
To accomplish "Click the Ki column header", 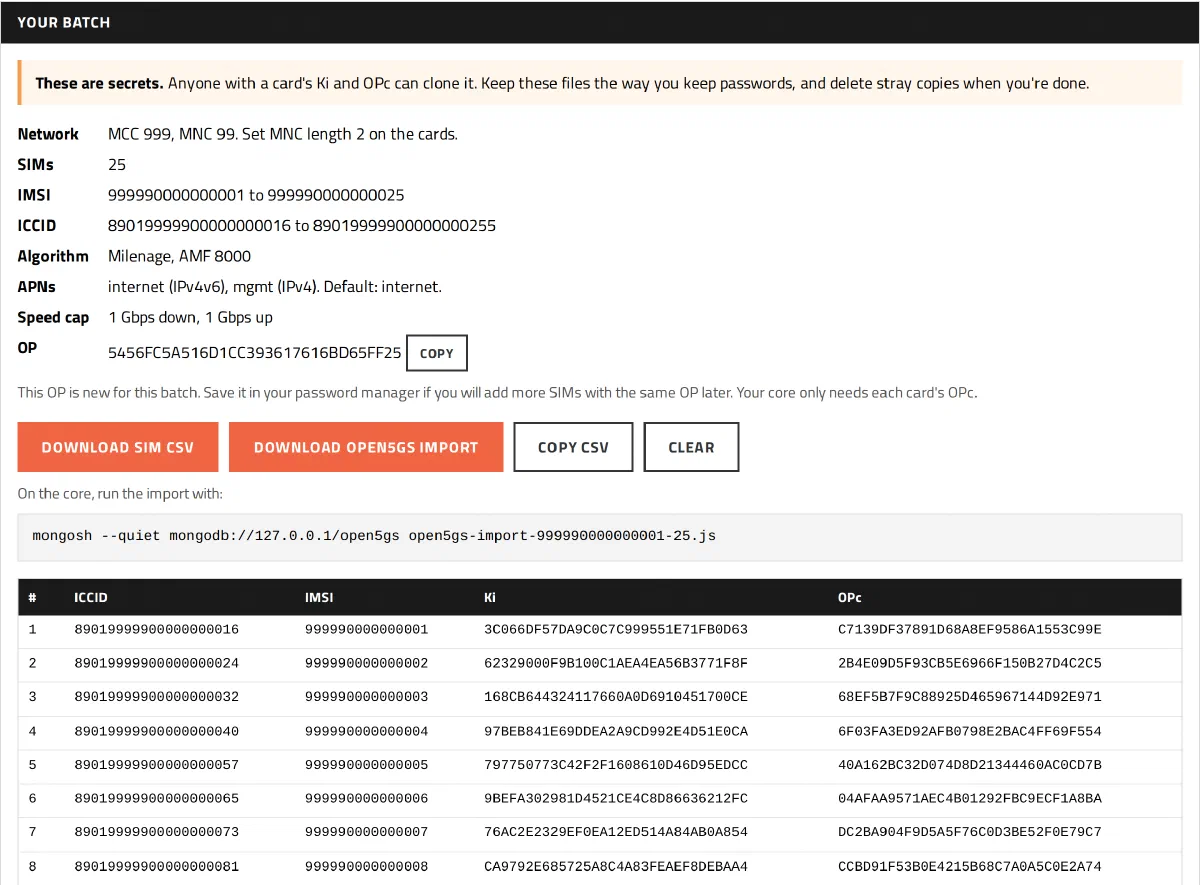I will coord(490,598).
